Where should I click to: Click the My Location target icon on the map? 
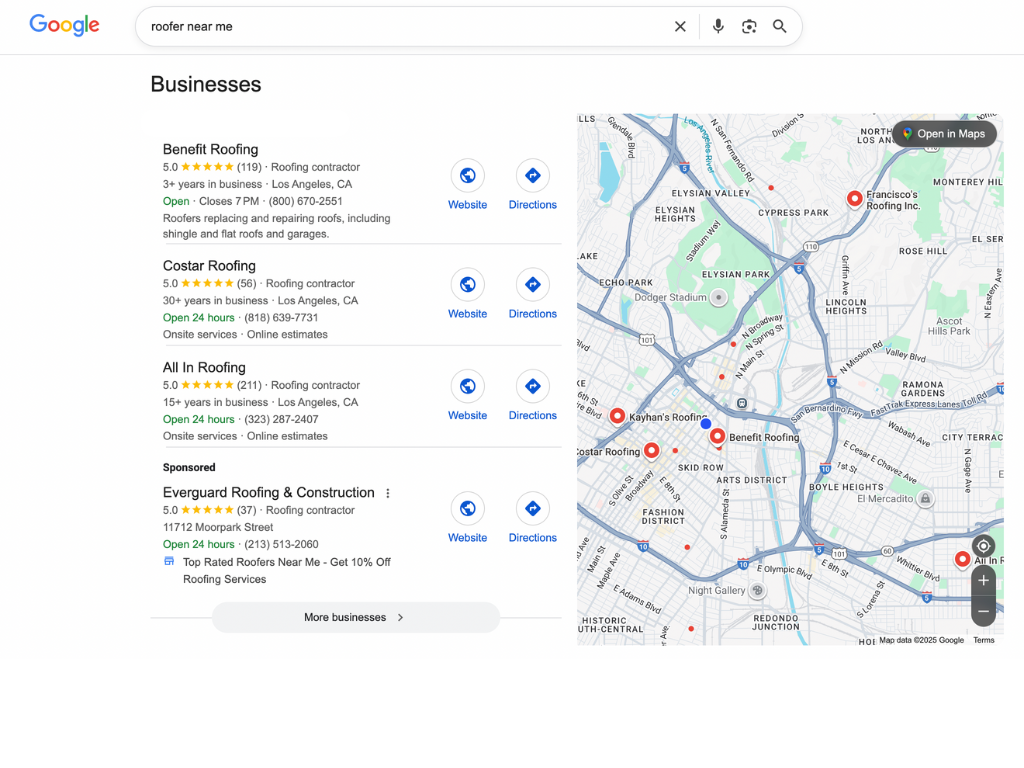tap(983, 546)
